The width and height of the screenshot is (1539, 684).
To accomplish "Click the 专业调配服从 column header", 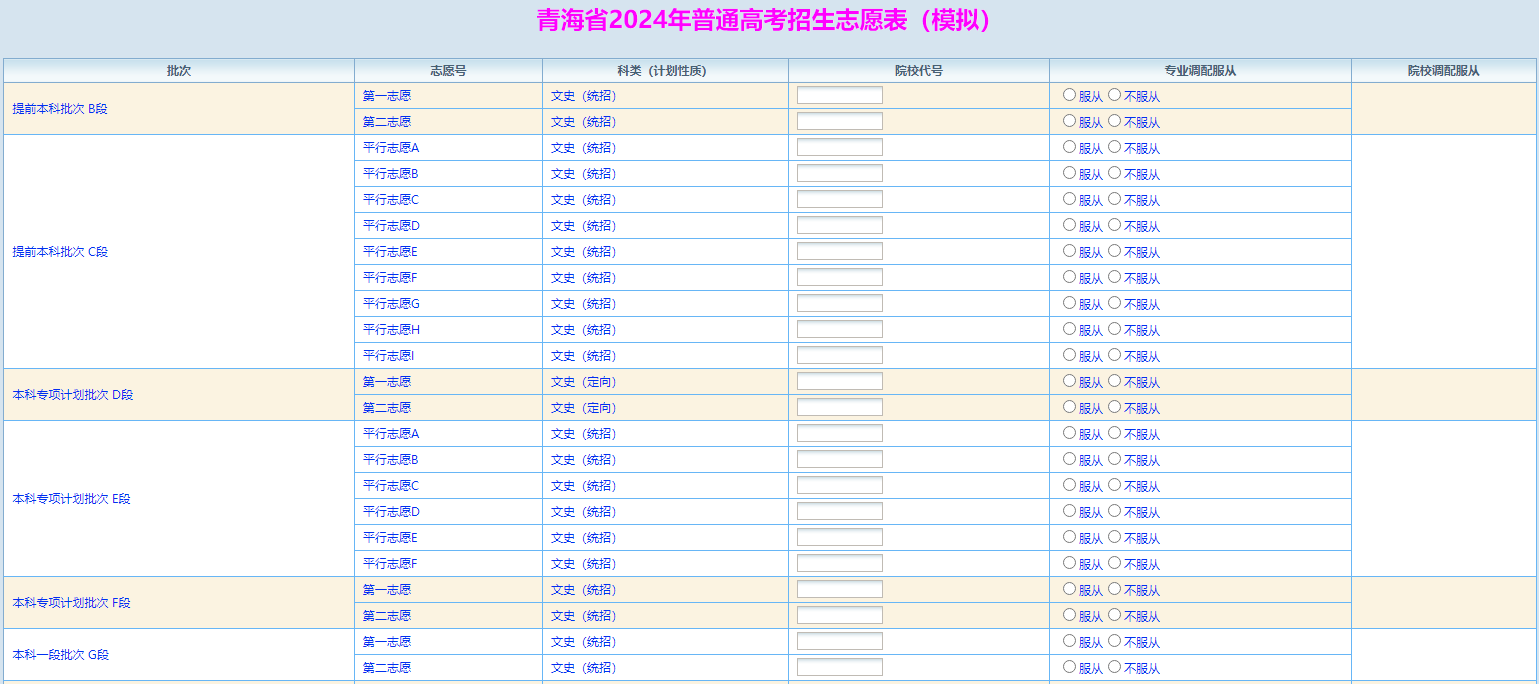I will tap(1199, 71).
